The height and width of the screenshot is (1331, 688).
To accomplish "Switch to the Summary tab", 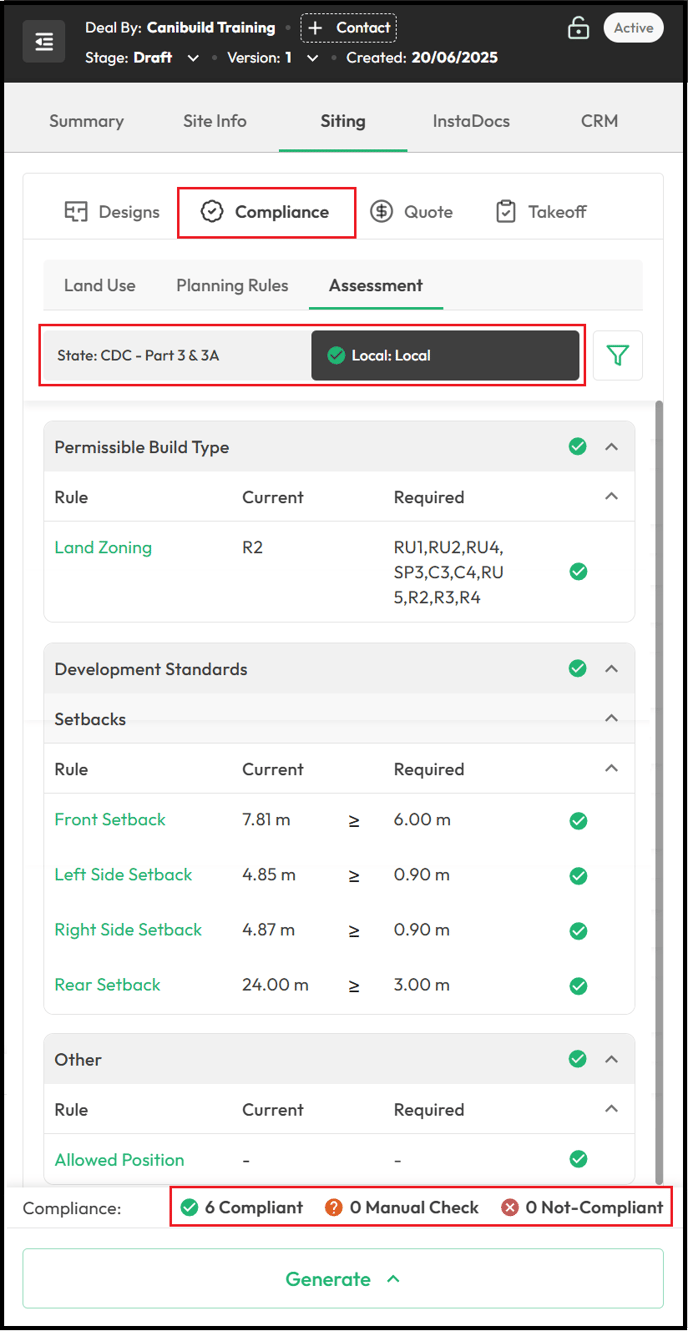I will (87, 121).
